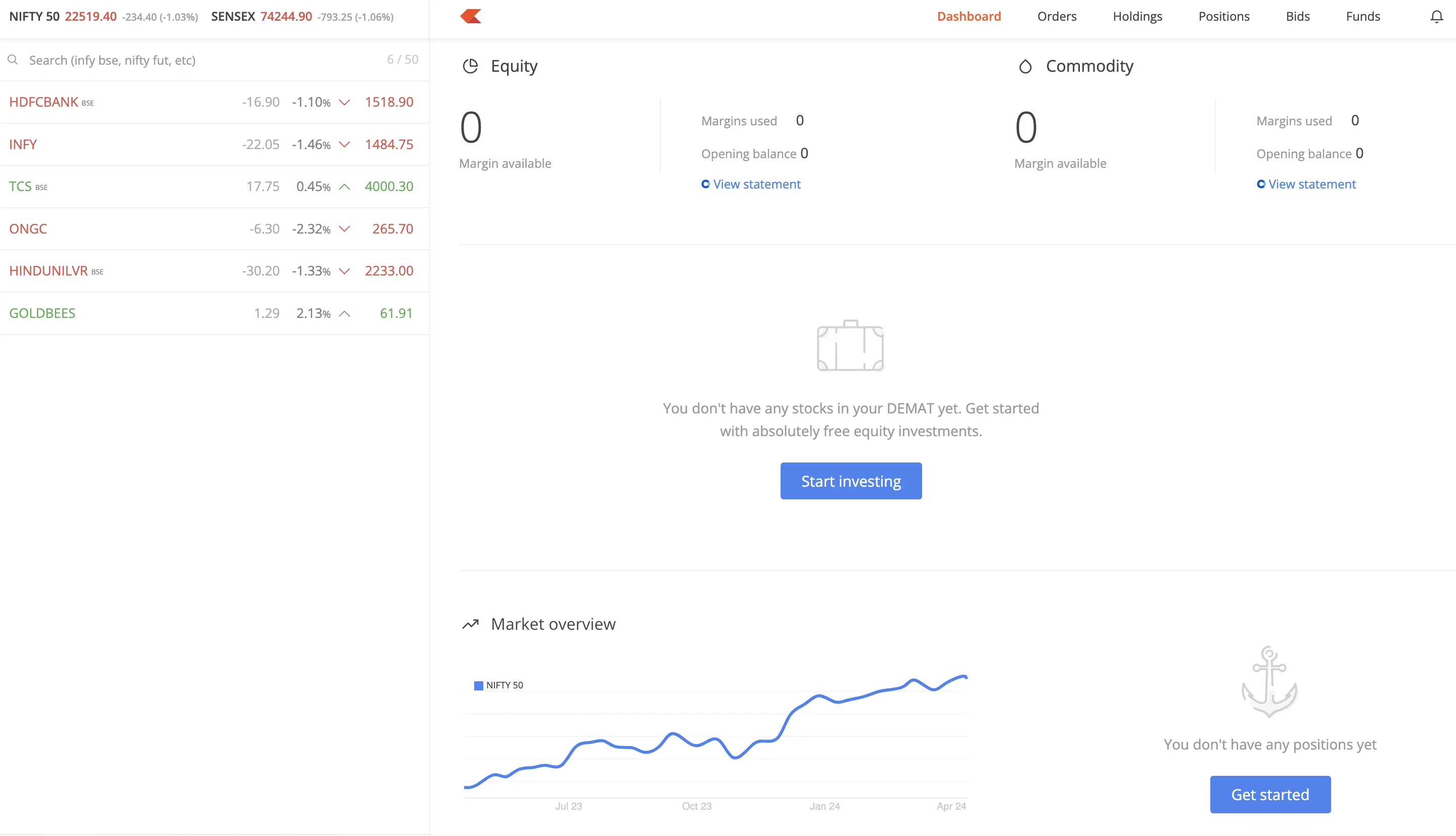Image resolution: width=1456 pixels, height=836 pixels.
Task: Click the Equity section heading
Action: pos(514,67)
